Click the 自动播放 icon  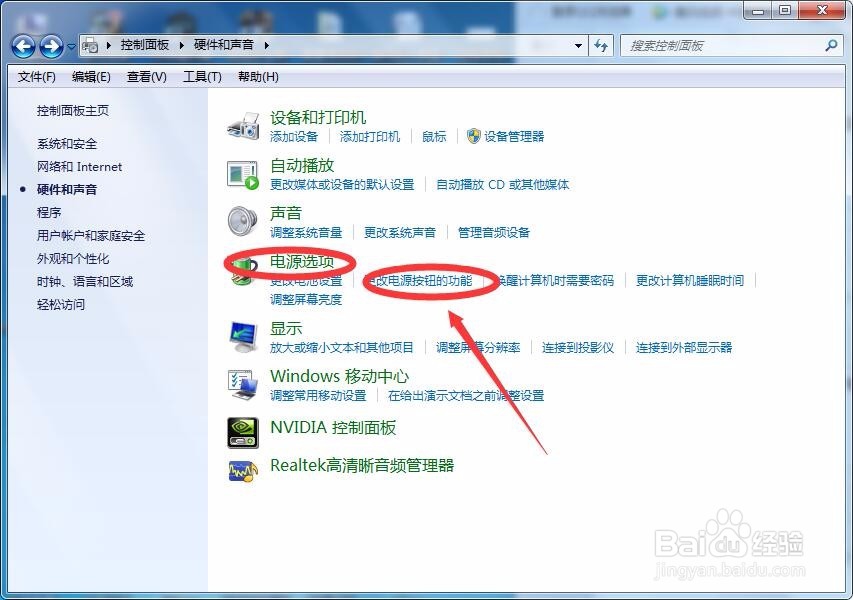[x=243, y=175]
